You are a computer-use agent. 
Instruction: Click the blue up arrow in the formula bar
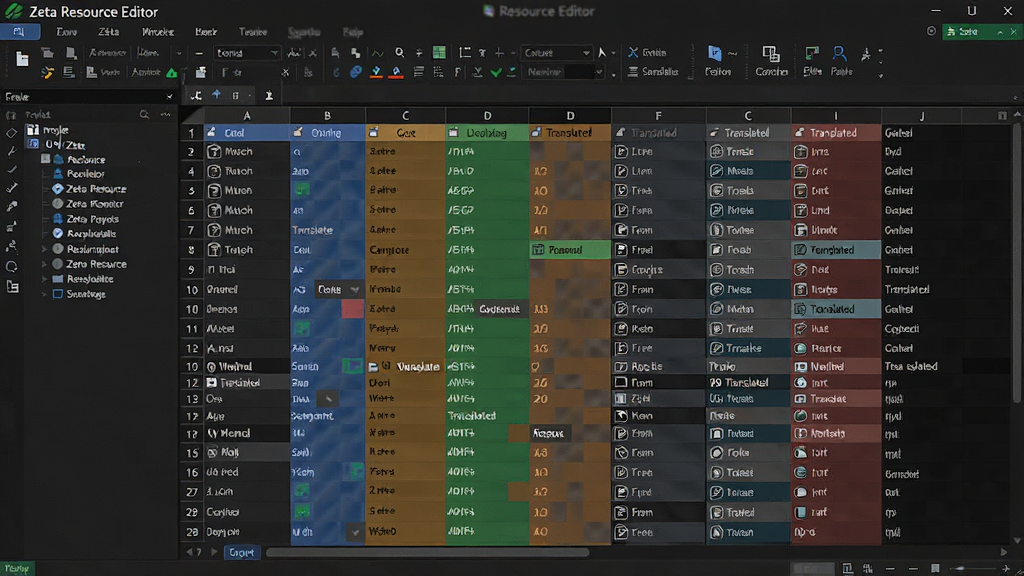(216, 95)
